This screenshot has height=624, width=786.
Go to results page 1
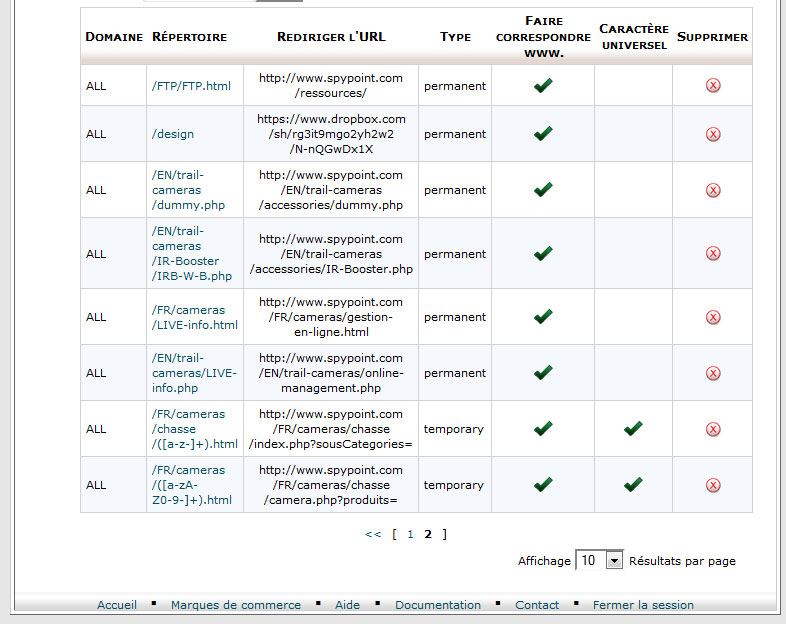click(x=411, y=534)
